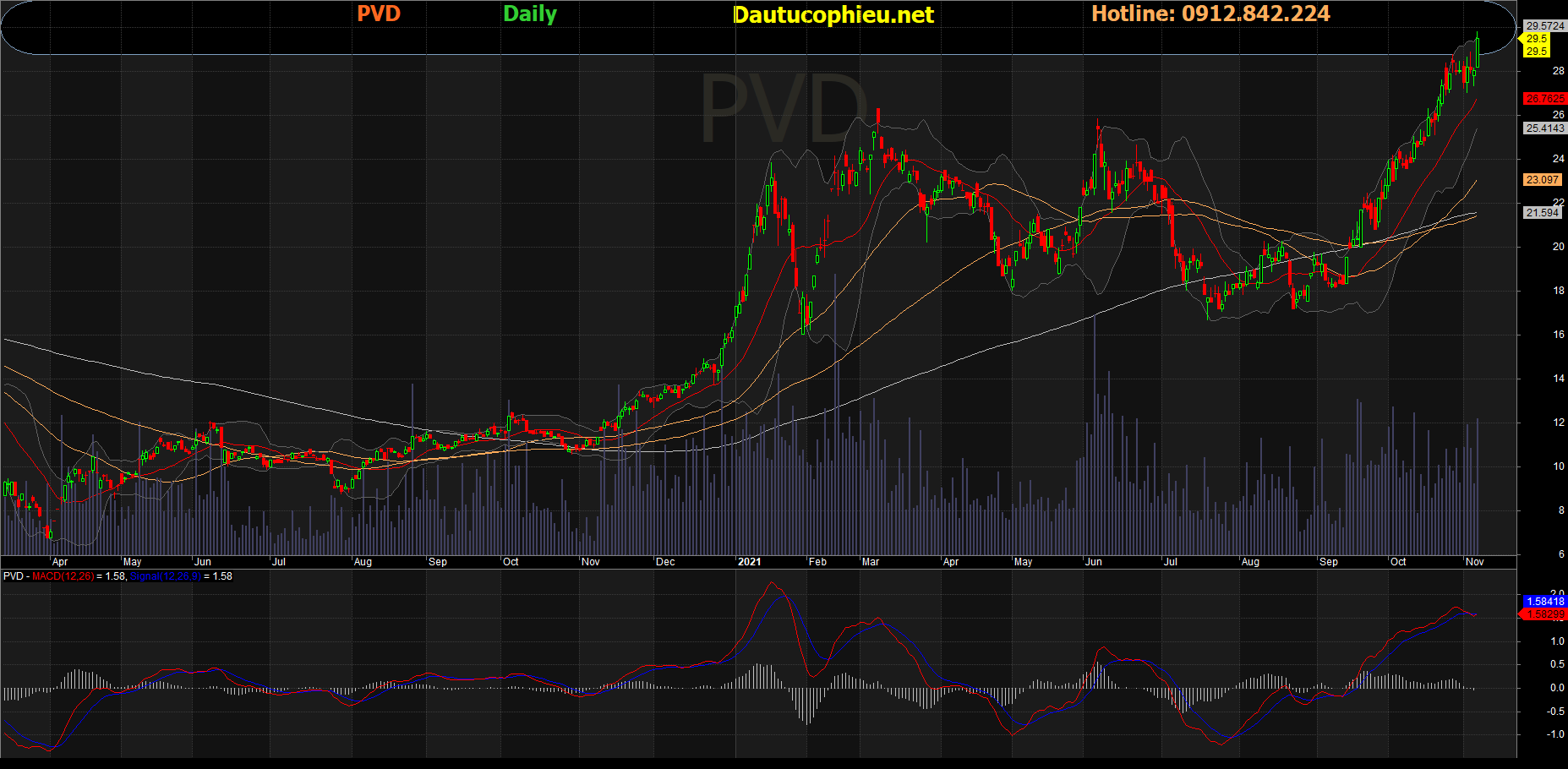Click price level 16 on right axis

(1558, 335)
